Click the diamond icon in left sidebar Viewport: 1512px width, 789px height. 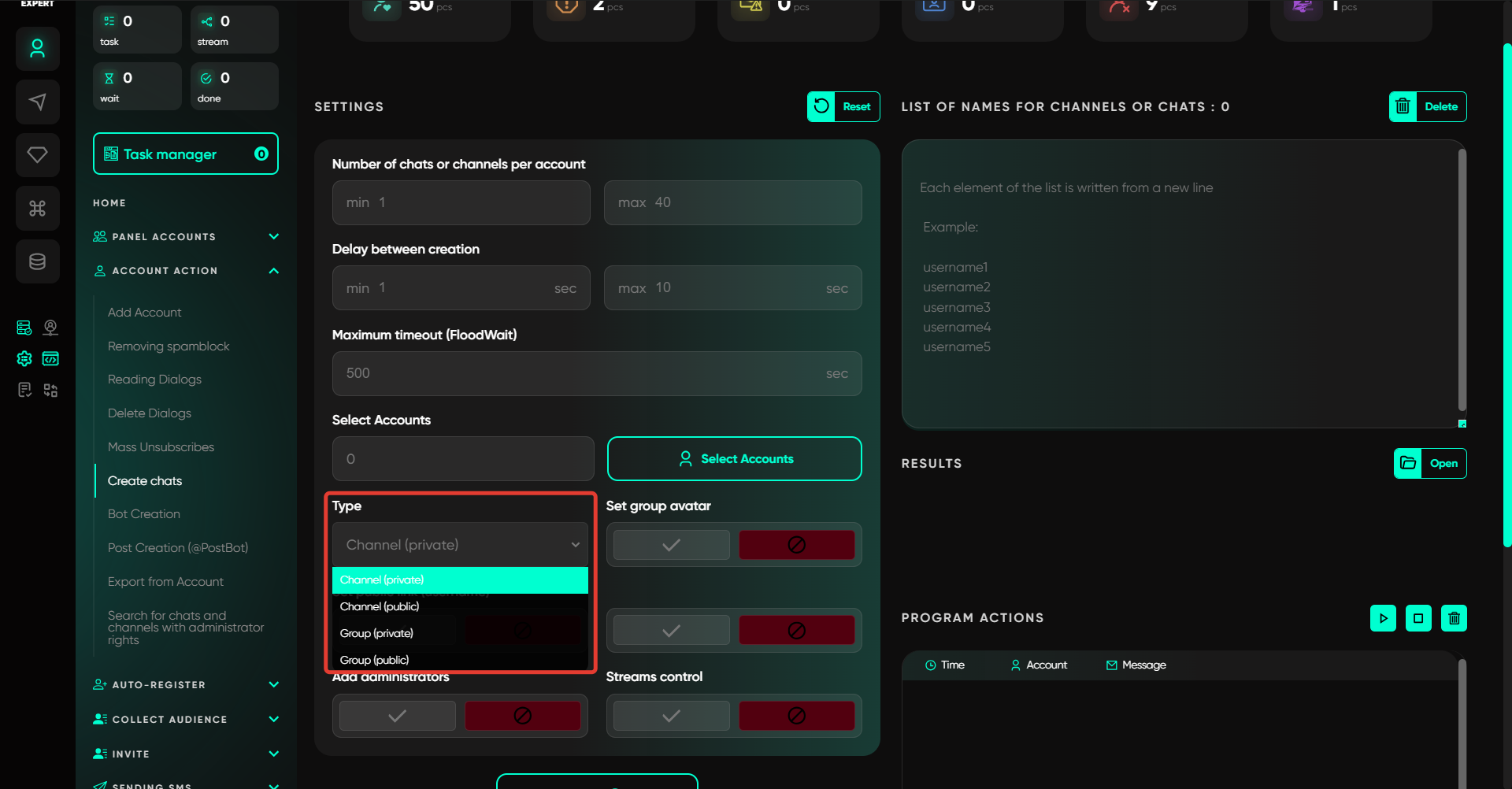(37, 155)
